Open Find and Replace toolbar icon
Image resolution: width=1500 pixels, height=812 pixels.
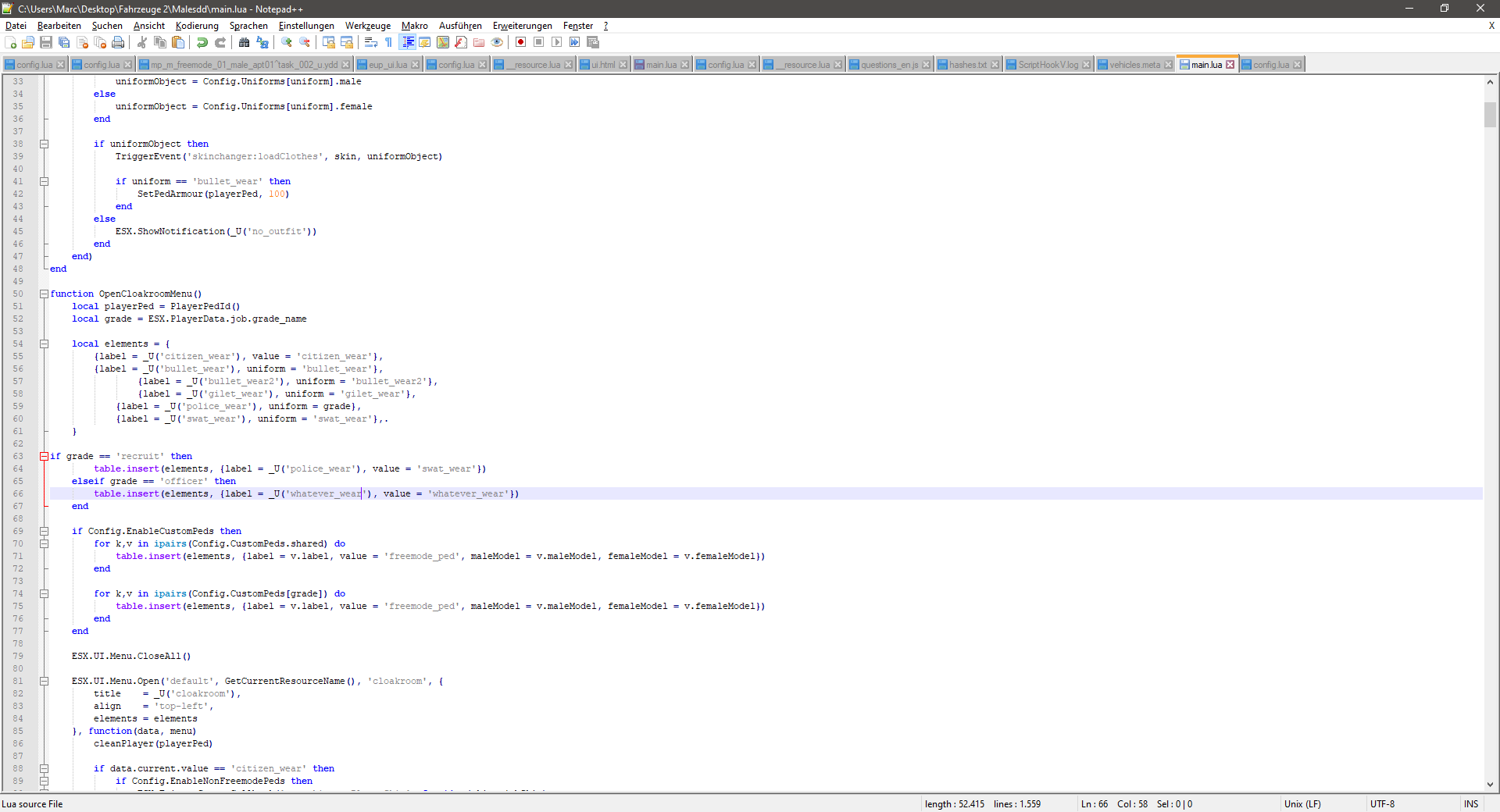(261, 43)
